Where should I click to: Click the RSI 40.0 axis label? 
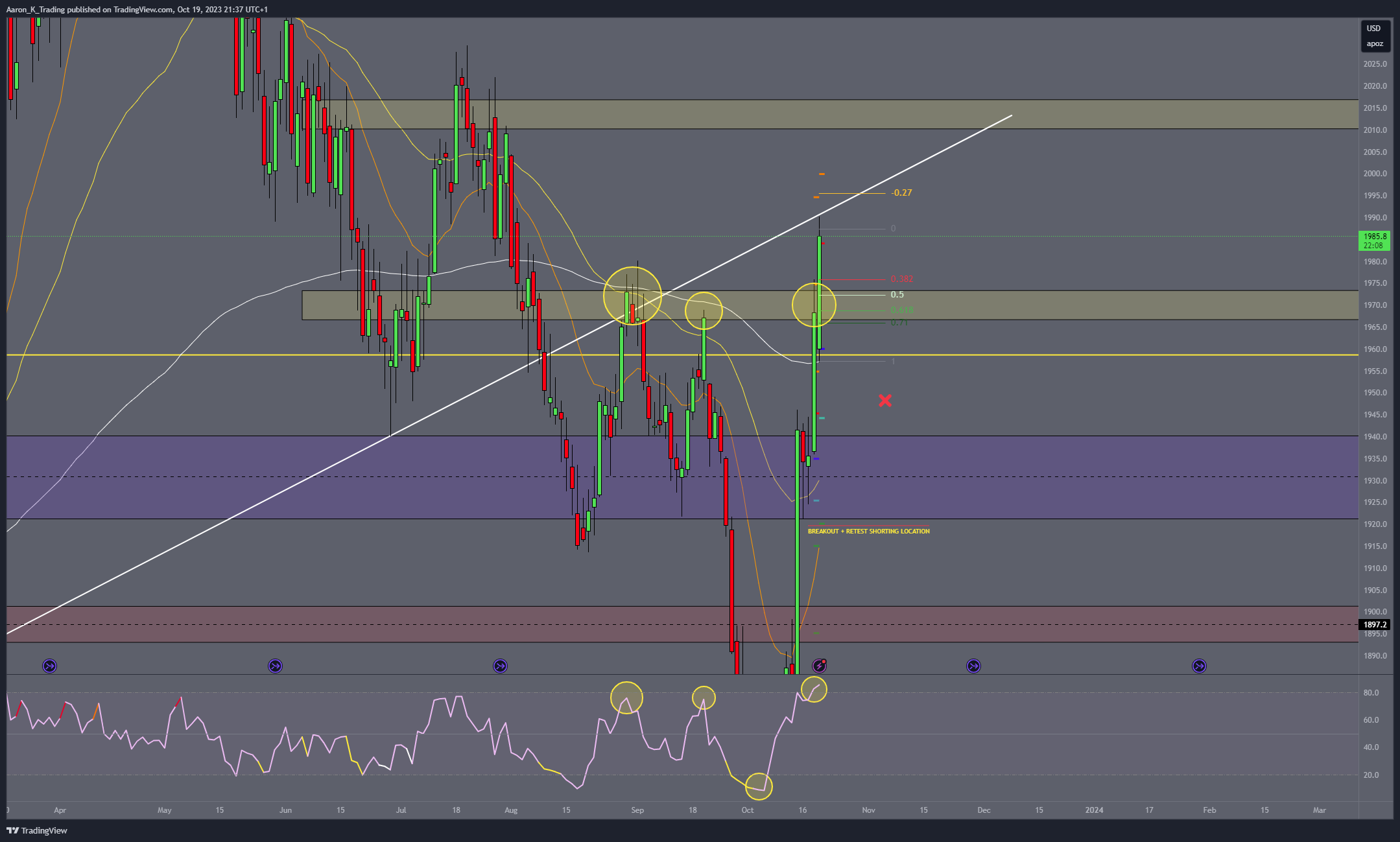[1371, 747]
